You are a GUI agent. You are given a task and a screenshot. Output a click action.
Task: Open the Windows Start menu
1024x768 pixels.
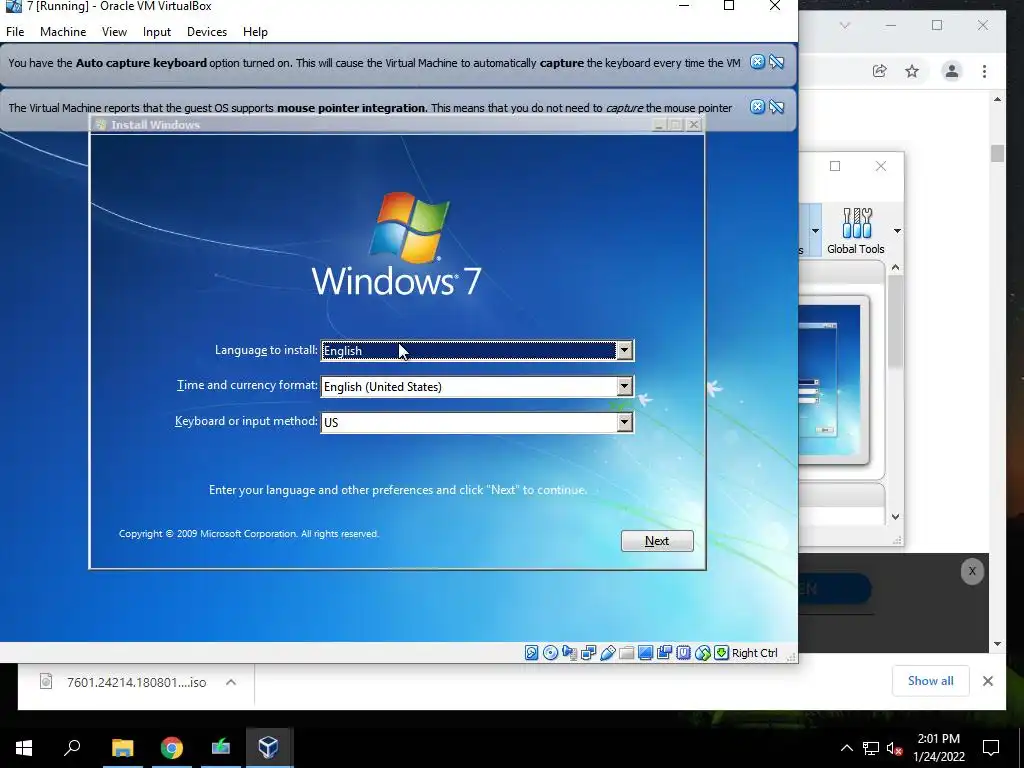pyautogui.click(x=24, y=748)
